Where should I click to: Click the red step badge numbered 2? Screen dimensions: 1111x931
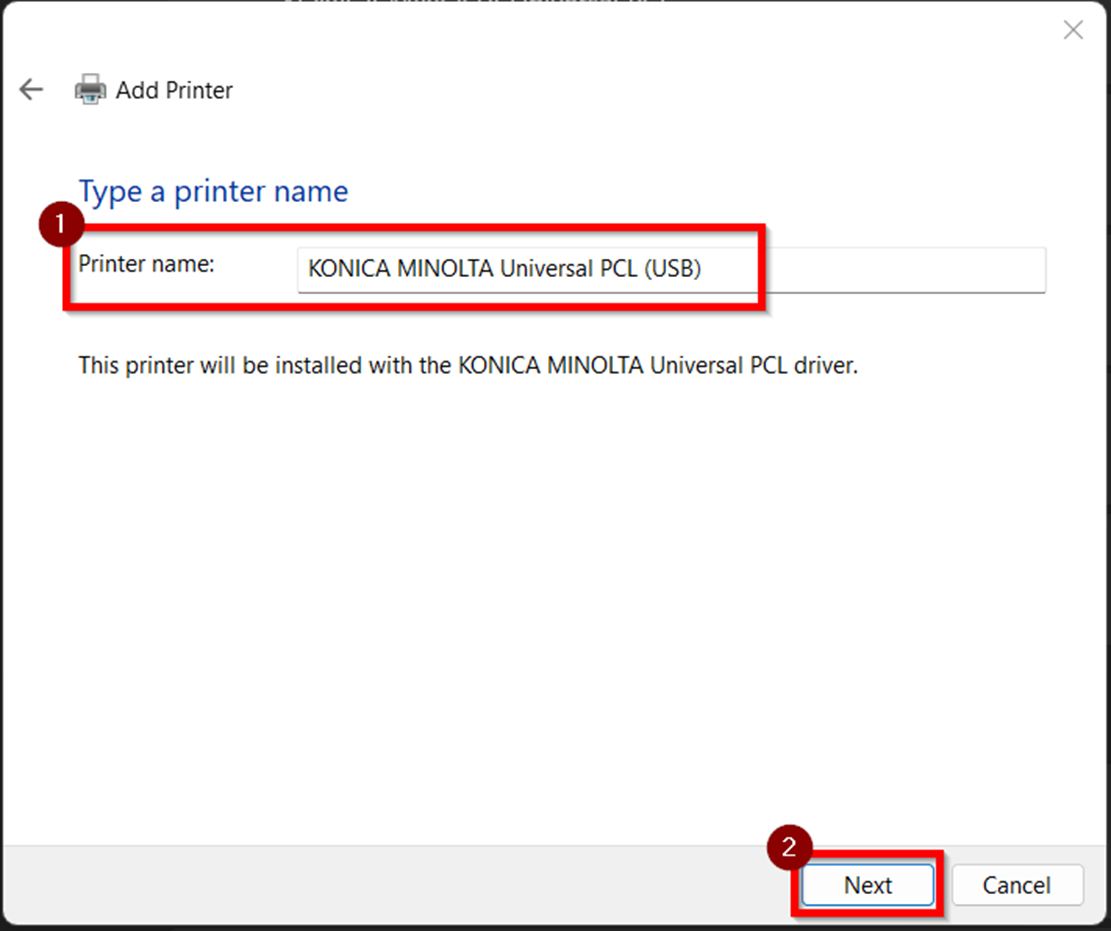(789, 848)
